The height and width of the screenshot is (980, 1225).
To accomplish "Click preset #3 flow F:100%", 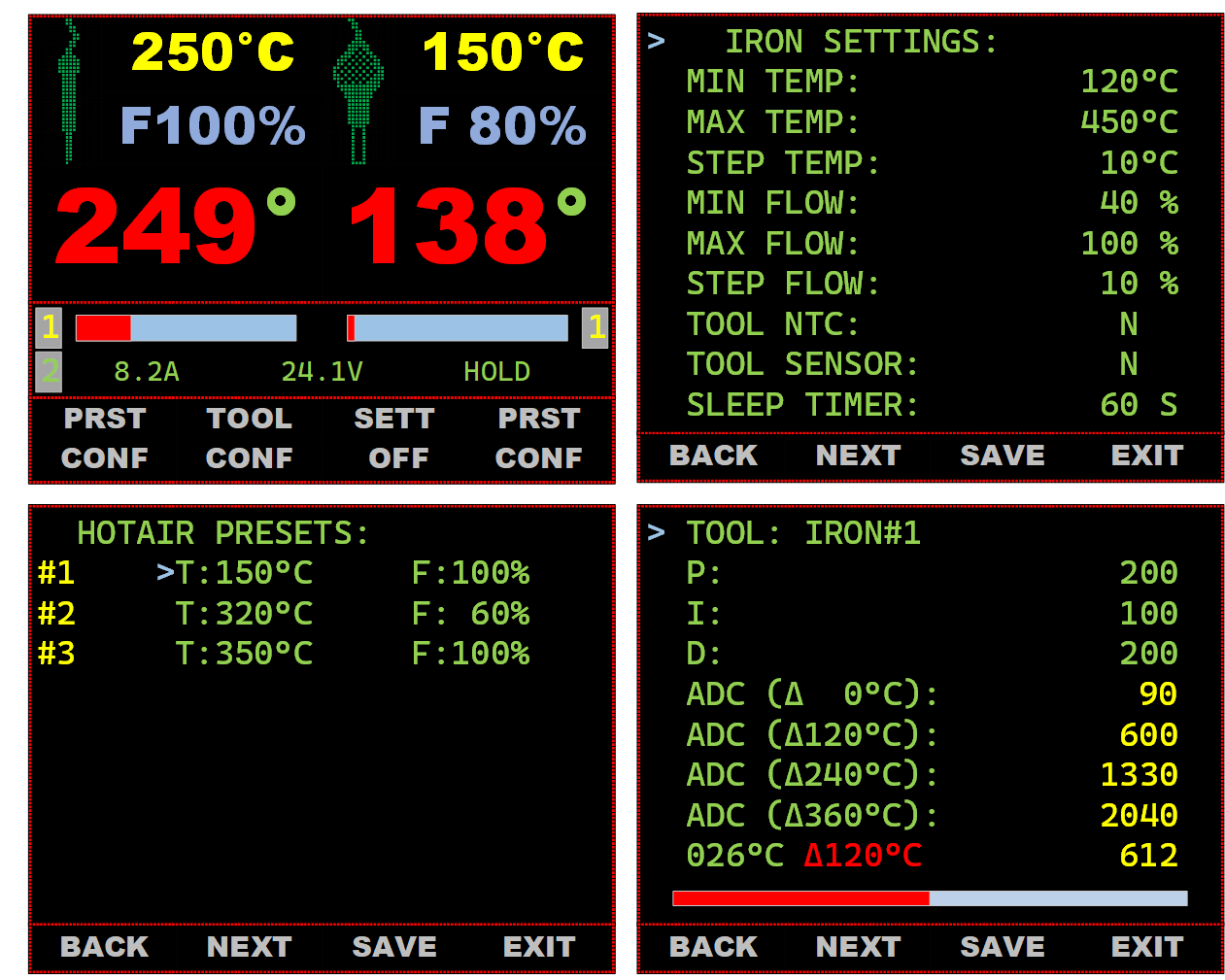I will click(471, 654).
